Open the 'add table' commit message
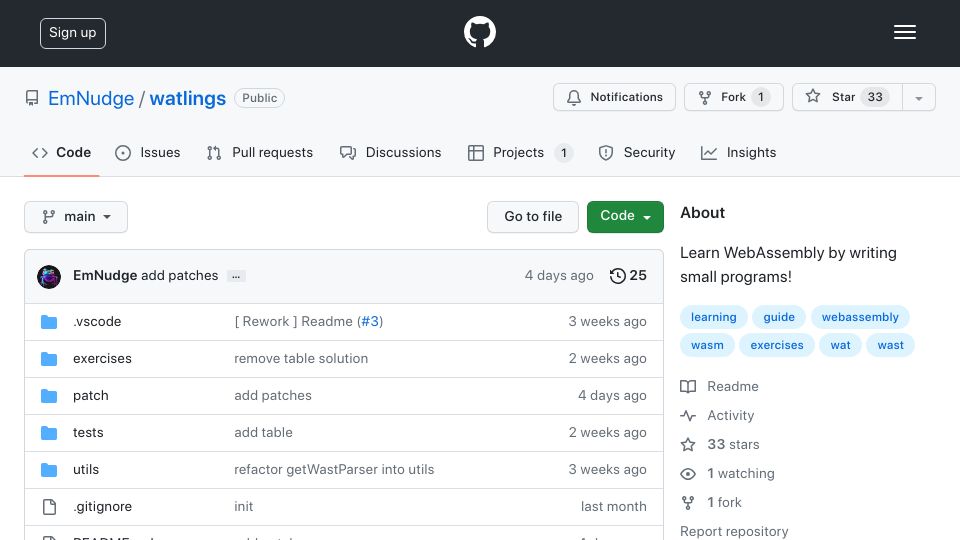This screenshot has width=960, height=540. coord(263,432)
